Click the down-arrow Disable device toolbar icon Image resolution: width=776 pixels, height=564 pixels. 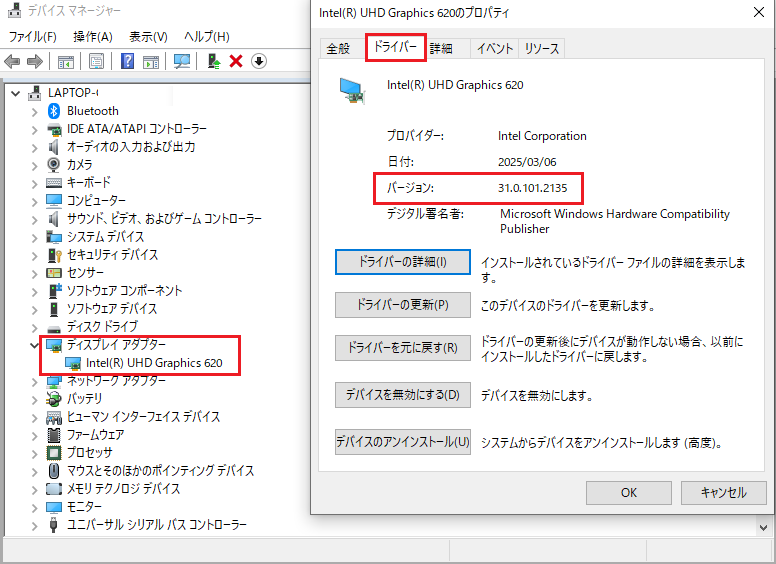(259, 61)
